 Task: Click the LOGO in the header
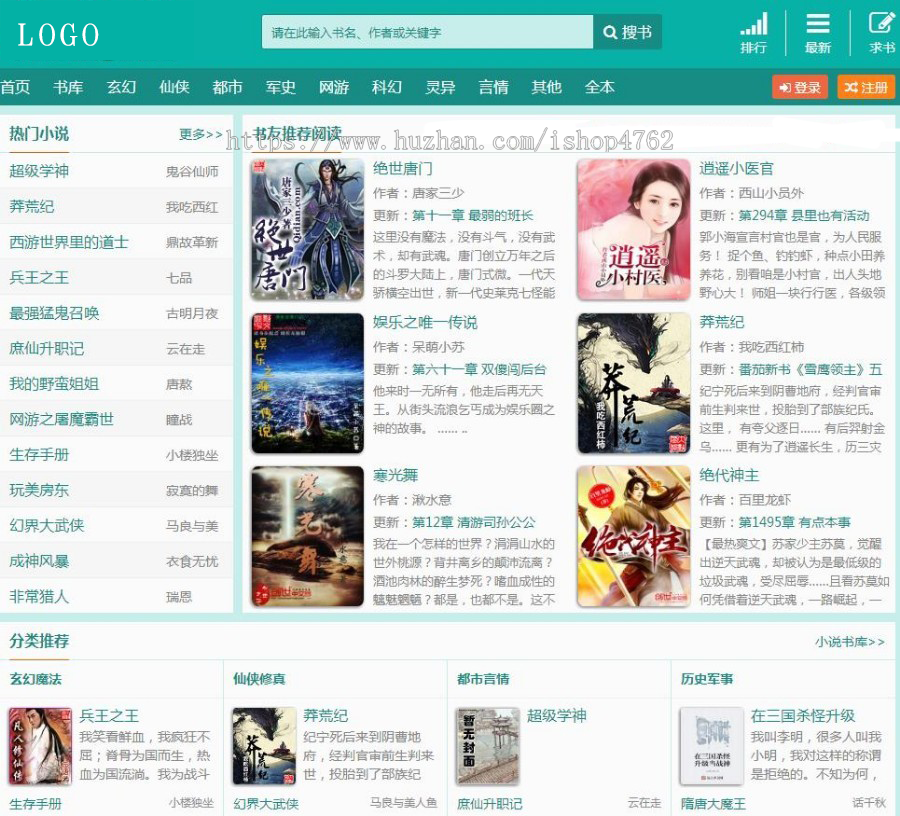pyautogui.click(x=58, y=35)
